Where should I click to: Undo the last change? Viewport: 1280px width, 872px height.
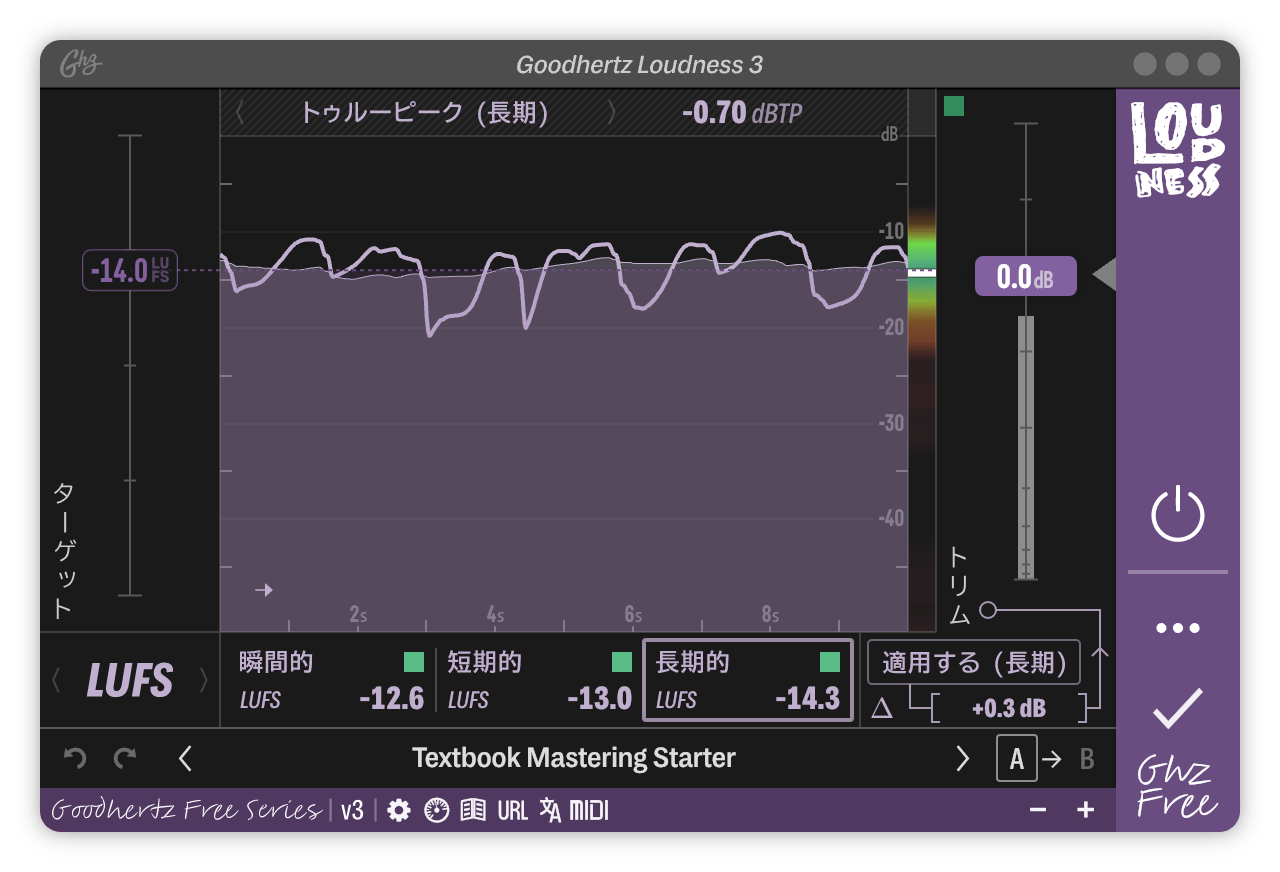tap(75, 758)
